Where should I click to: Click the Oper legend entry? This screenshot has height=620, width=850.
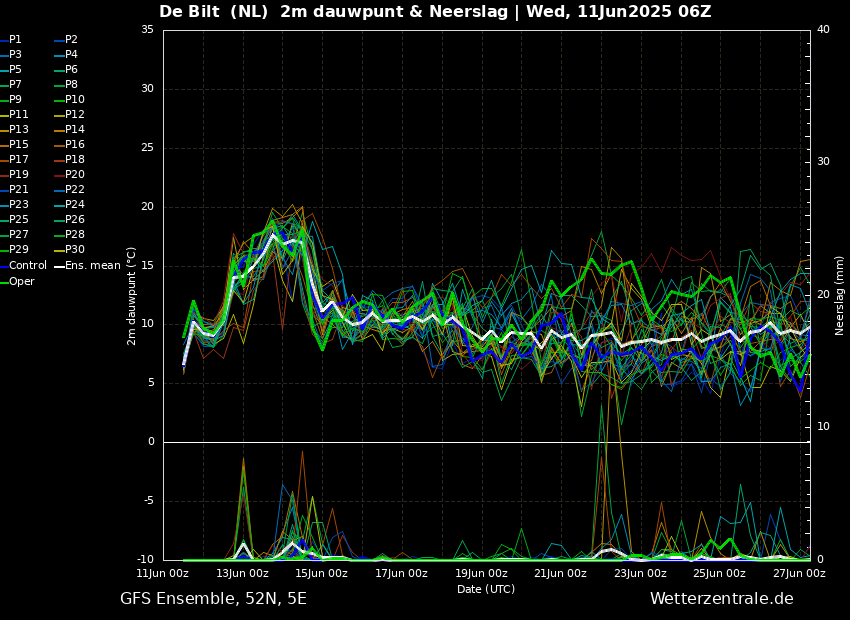[x=21, y=281]
